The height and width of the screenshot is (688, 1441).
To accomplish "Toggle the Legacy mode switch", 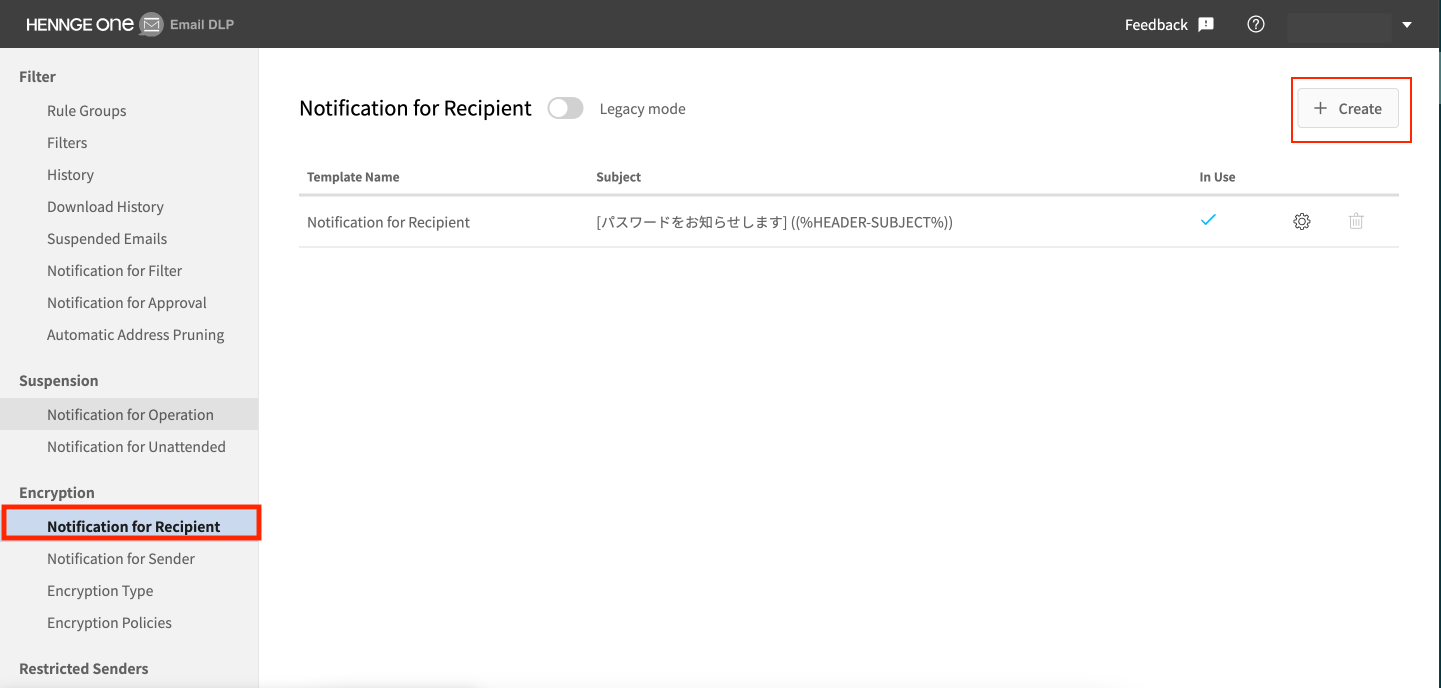I will point(566,108).
